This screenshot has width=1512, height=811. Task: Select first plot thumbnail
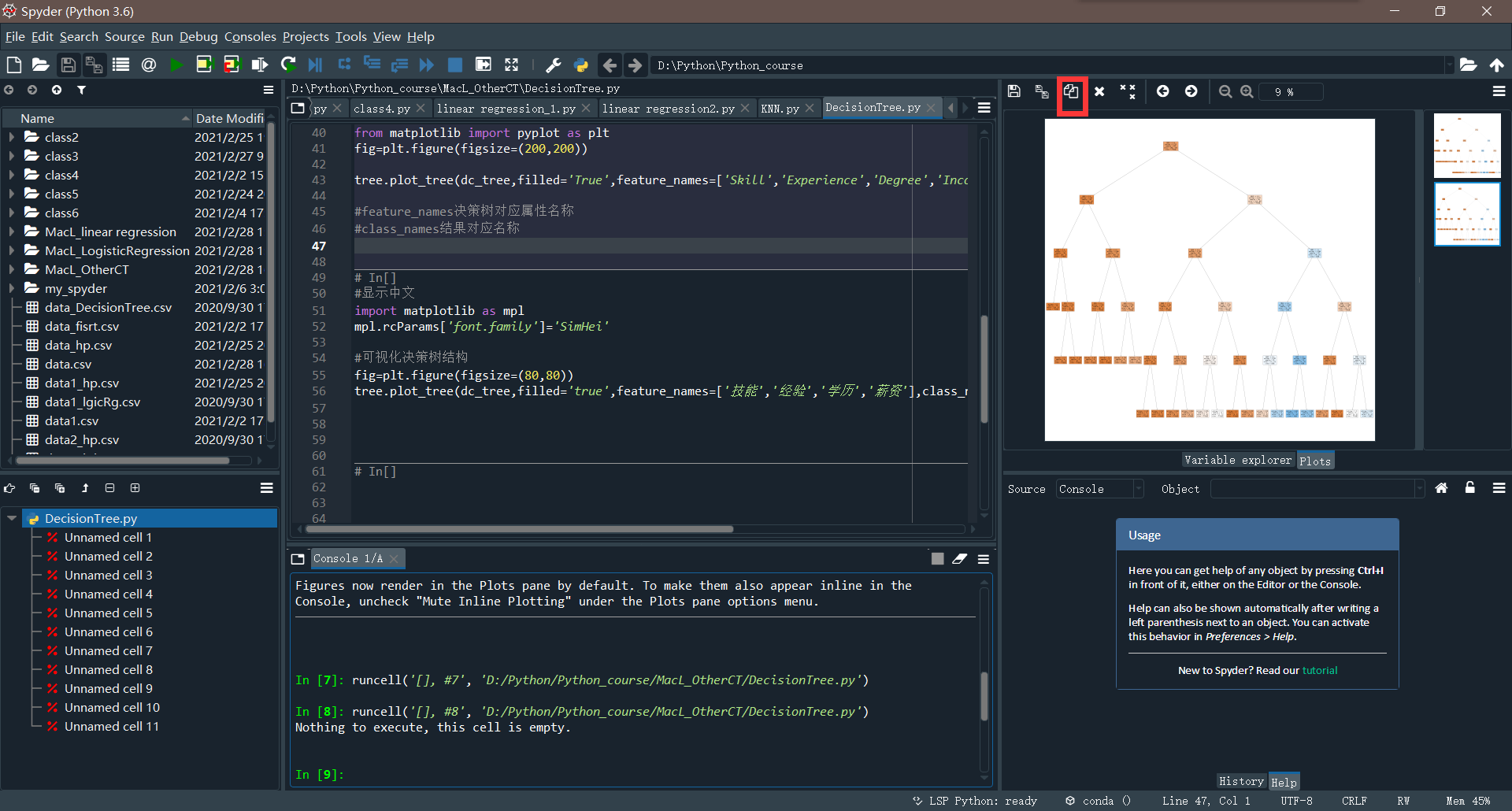tap(1467, 146)
